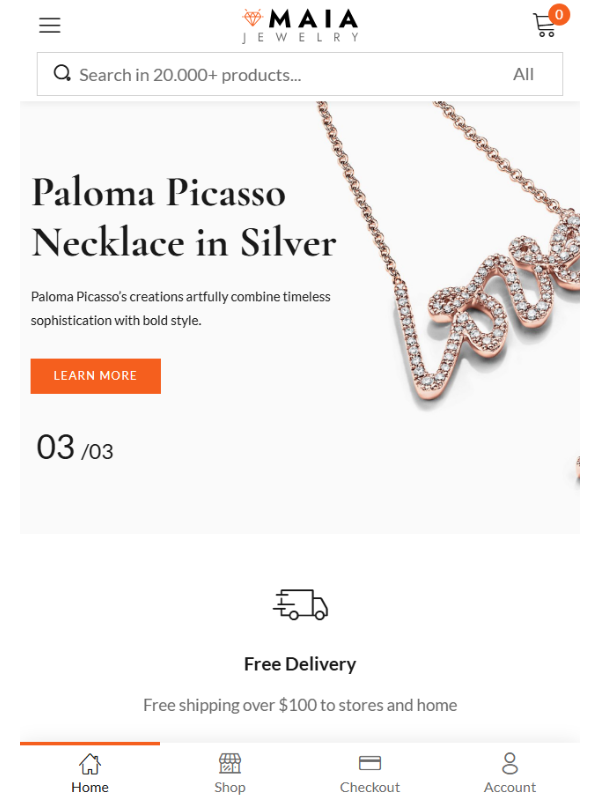Tap the Checkout credit card icon
This screenshot has height=800, width=600.
(370, 763)
